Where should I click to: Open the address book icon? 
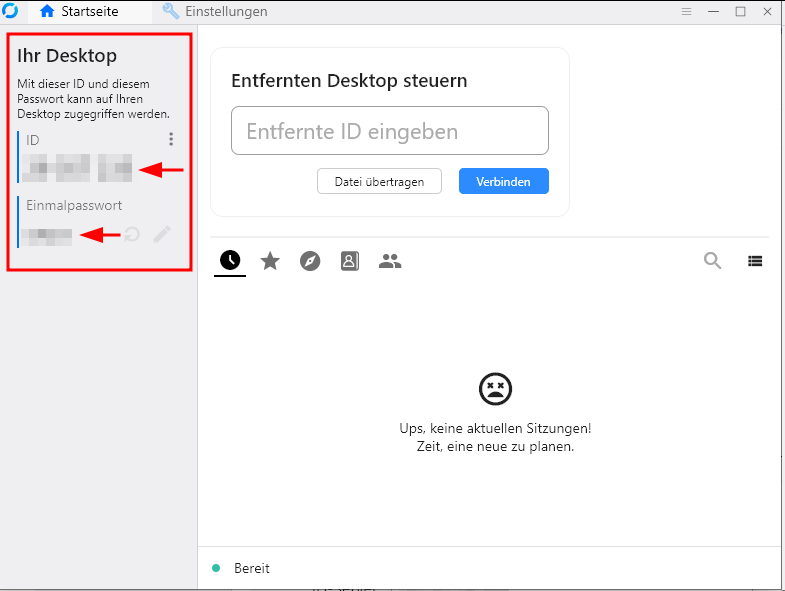point(349,261)
